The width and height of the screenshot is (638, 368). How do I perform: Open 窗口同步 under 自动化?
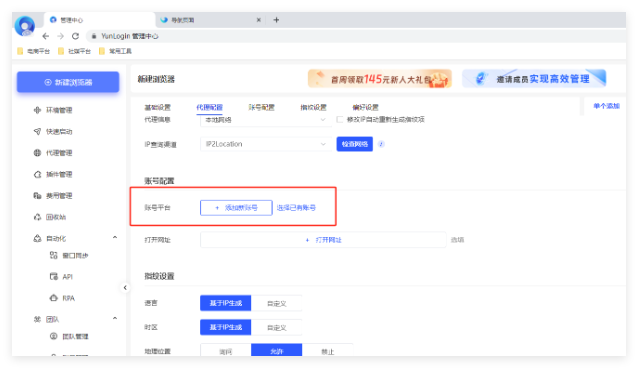point(69,256)
